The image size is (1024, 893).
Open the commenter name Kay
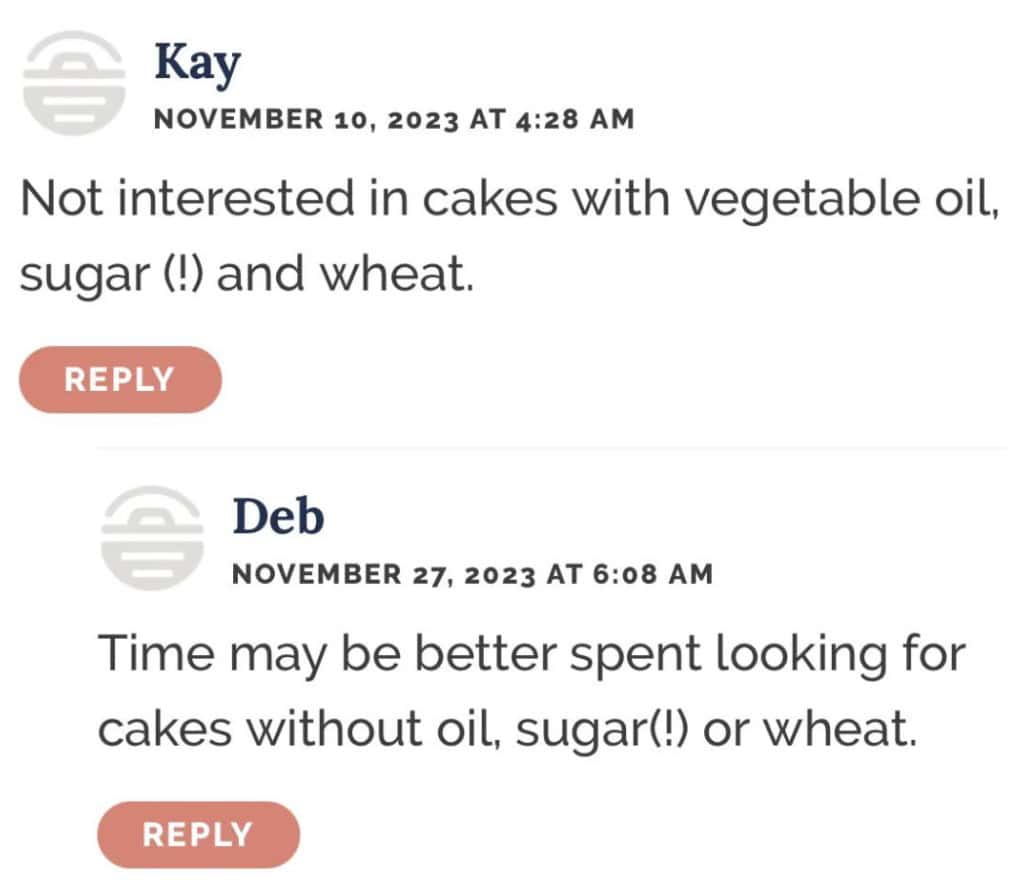197,64
